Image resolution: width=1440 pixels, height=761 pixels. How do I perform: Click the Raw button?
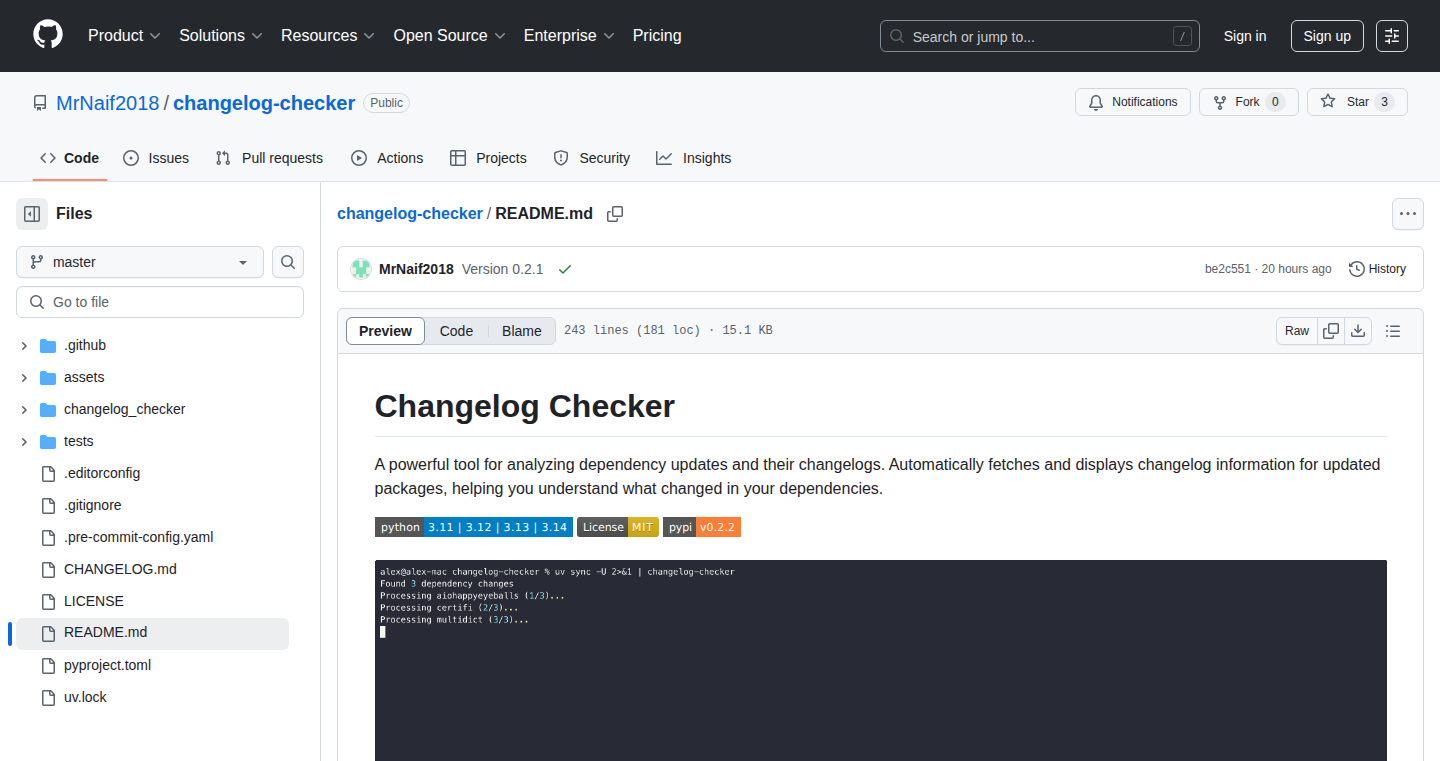tap(1297, 331)
